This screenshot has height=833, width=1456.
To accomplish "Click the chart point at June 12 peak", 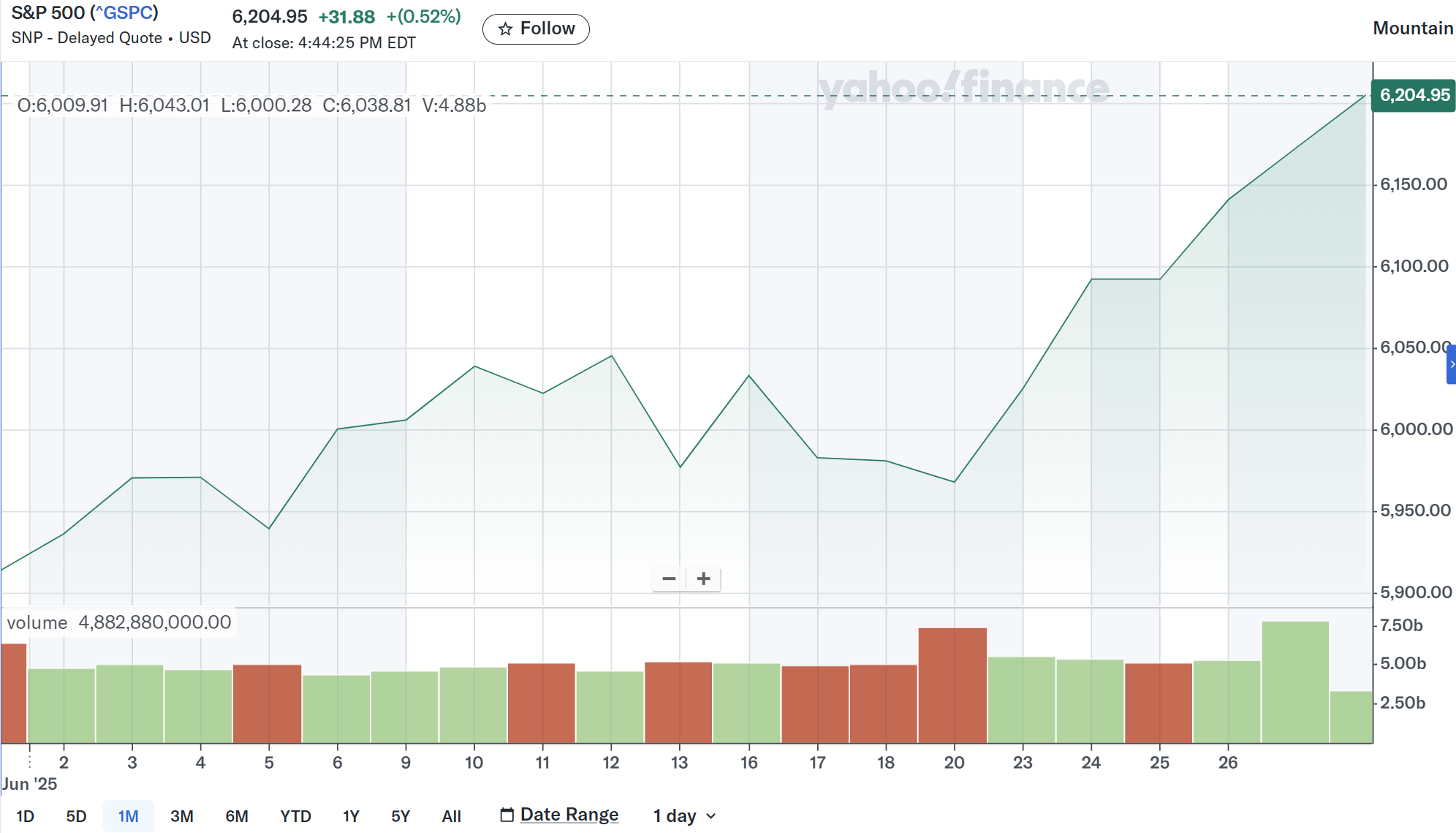I will tap(611, 356).
